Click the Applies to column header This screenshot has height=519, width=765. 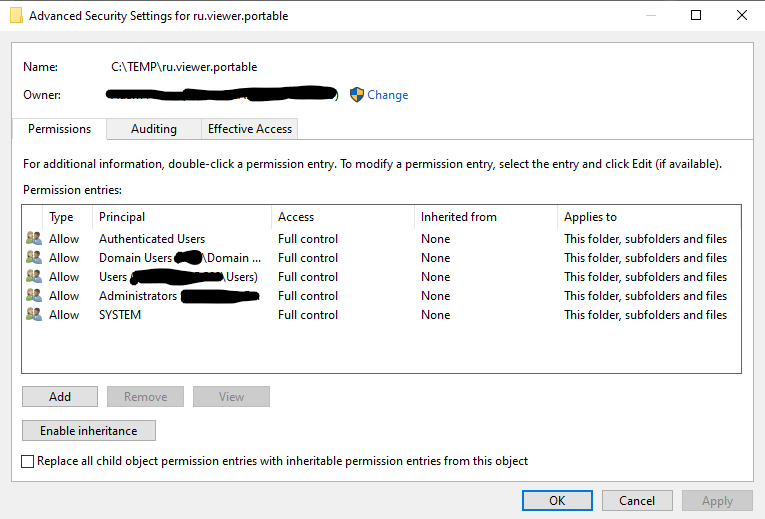[x=590, y=217]
